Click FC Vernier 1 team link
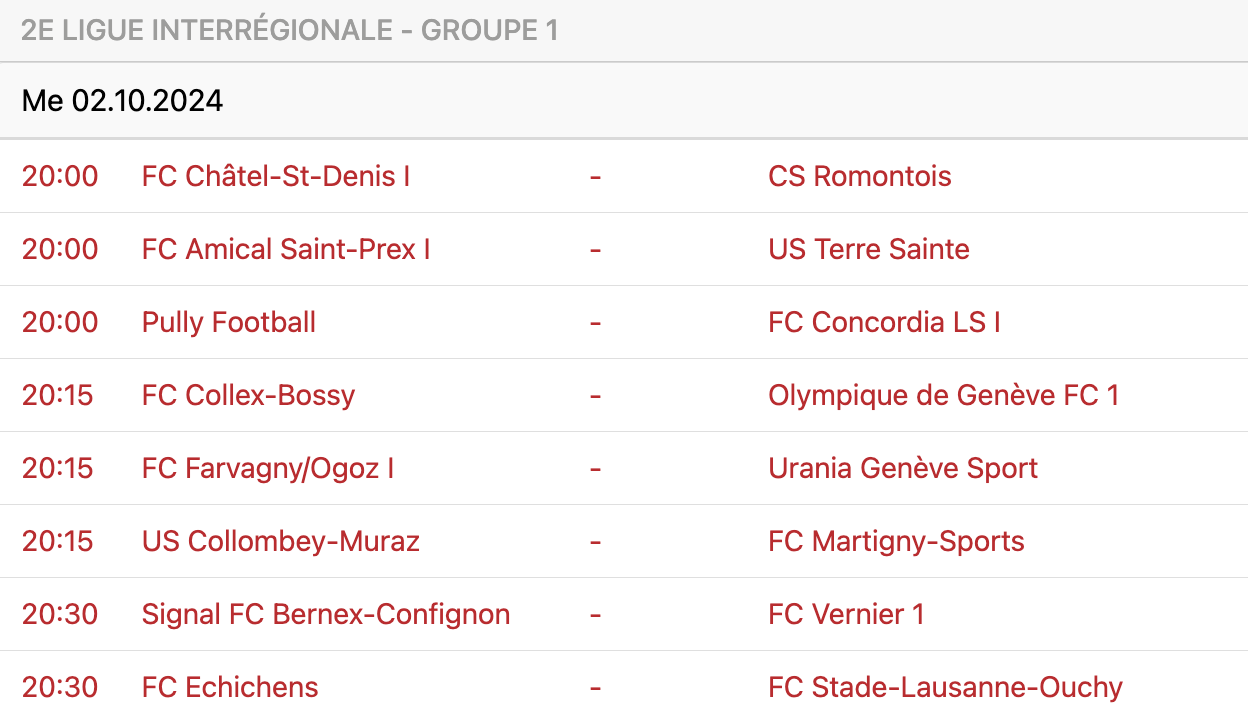This screenshot has height=720, width=1248. pyautogui.click(x=846, y=614)
